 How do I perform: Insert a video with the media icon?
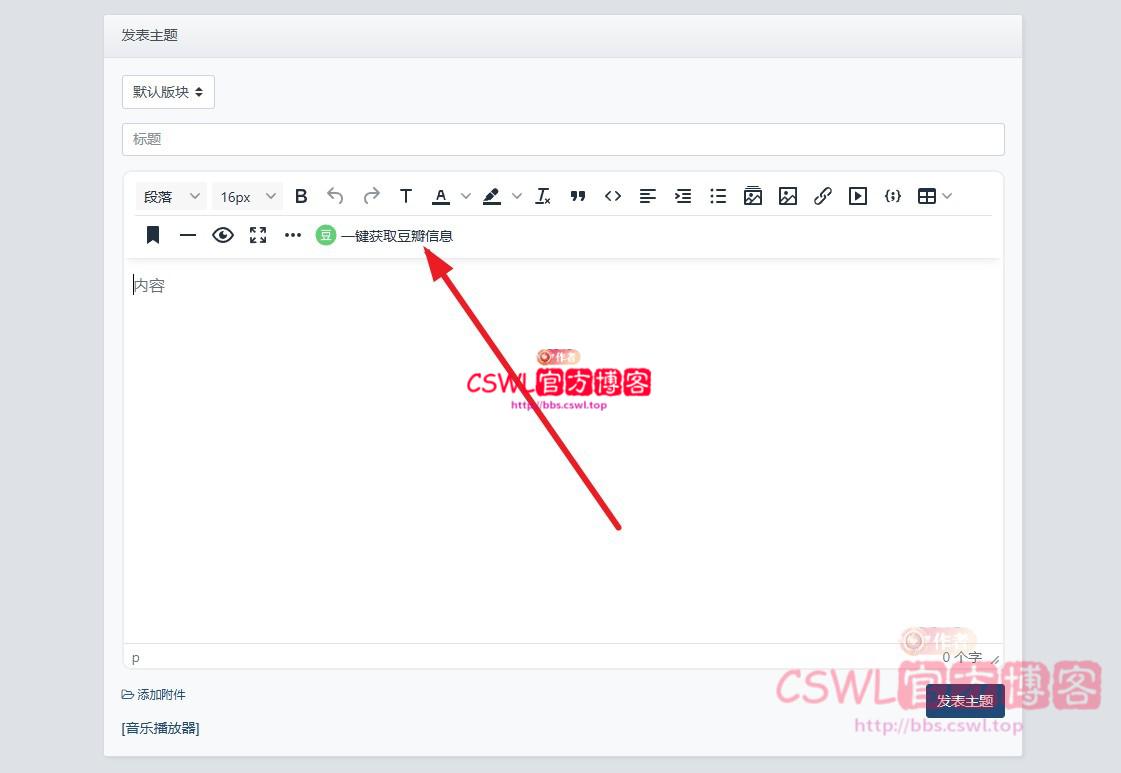tap(858, 196)
